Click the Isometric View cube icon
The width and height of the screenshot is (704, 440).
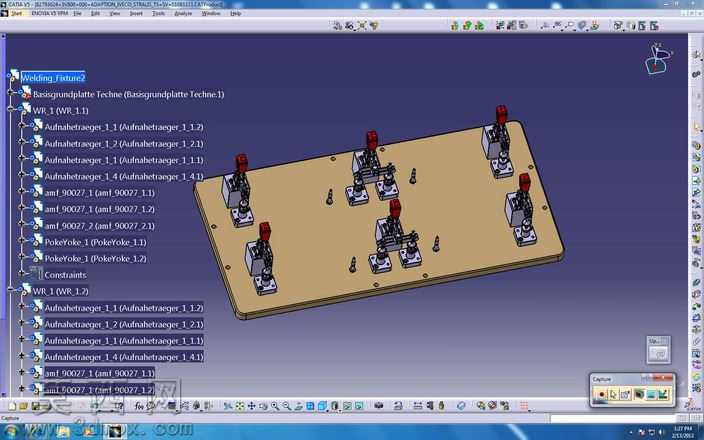pyautogui.click(x=322, y=406)
